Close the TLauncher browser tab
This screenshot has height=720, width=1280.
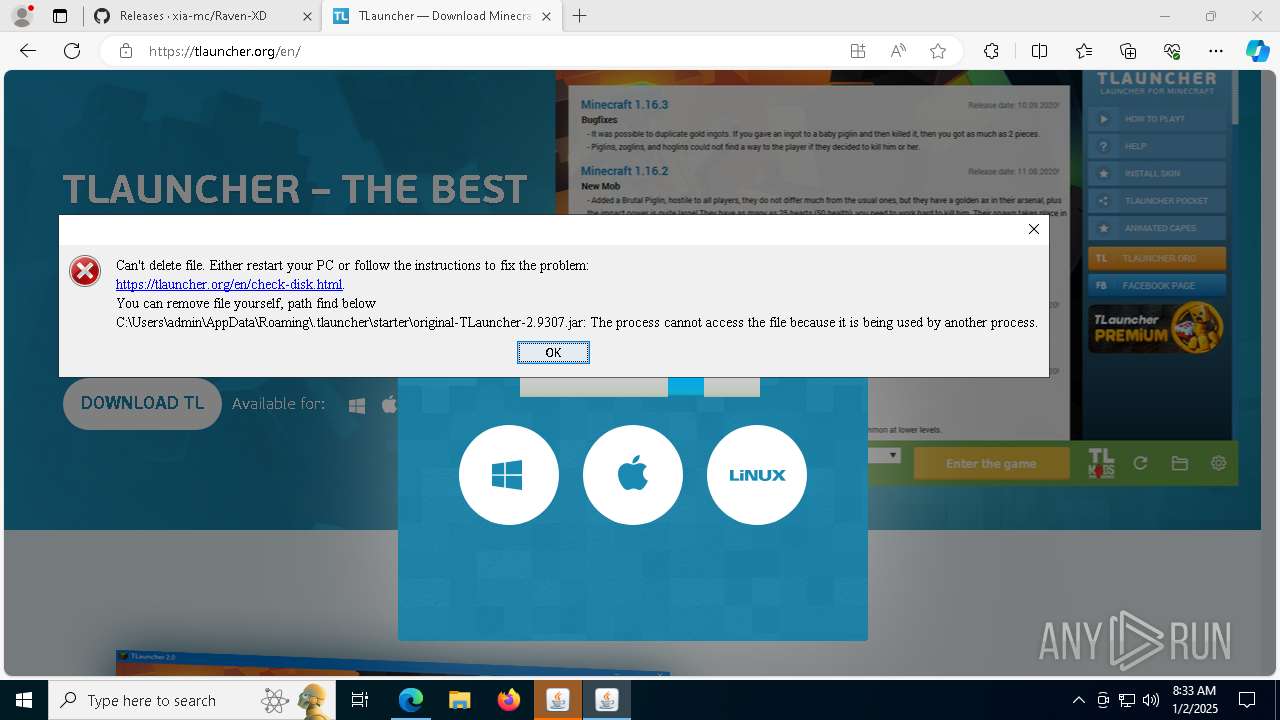pos(548,16)
